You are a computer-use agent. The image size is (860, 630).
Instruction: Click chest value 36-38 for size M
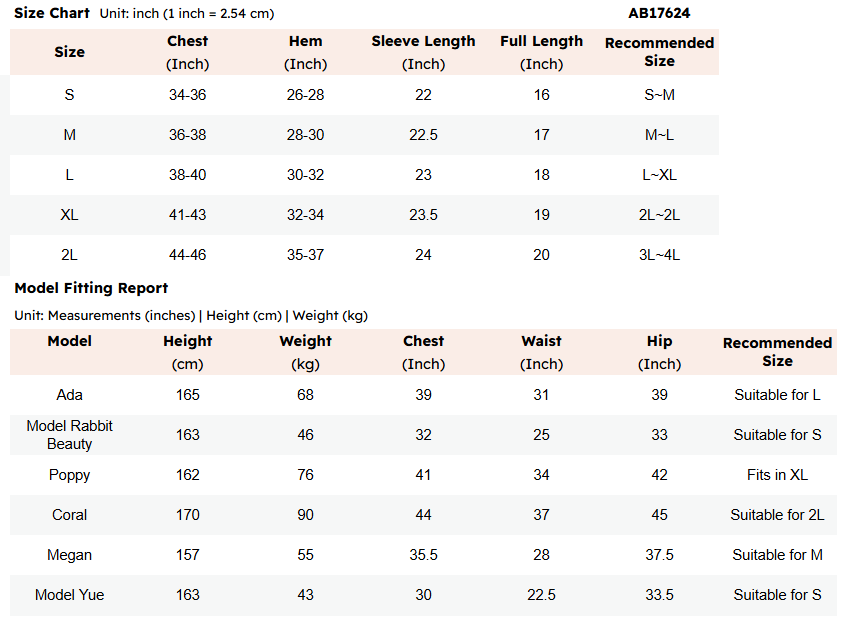pyautogui.click(x=188, y=135)
